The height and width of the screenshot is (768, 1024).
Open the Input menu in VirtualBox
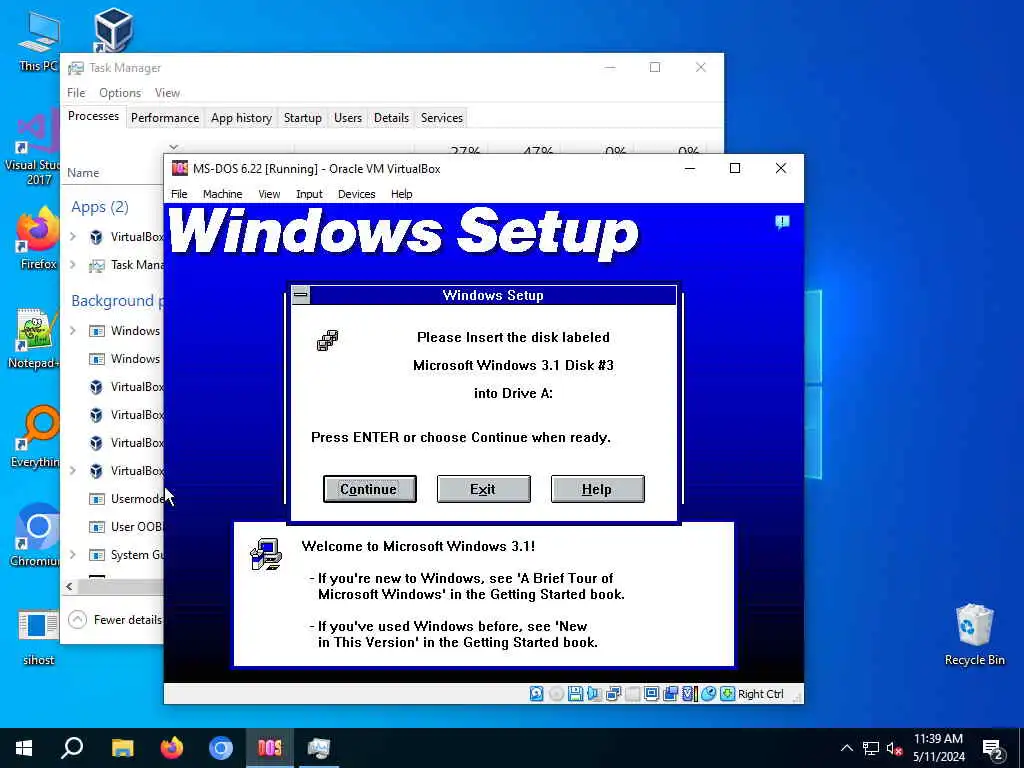(x=309, y=194)
